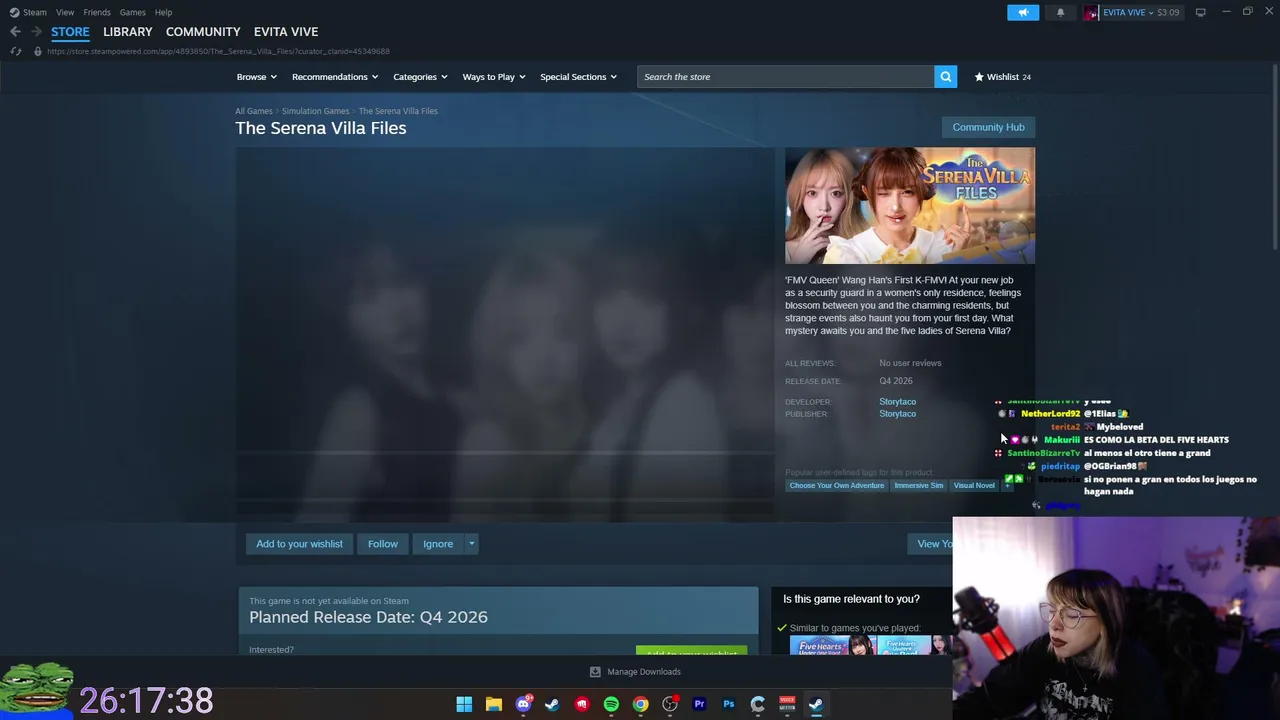Open Google Chrome from the taskbar

pyautogui.click(x=640, y=704)
